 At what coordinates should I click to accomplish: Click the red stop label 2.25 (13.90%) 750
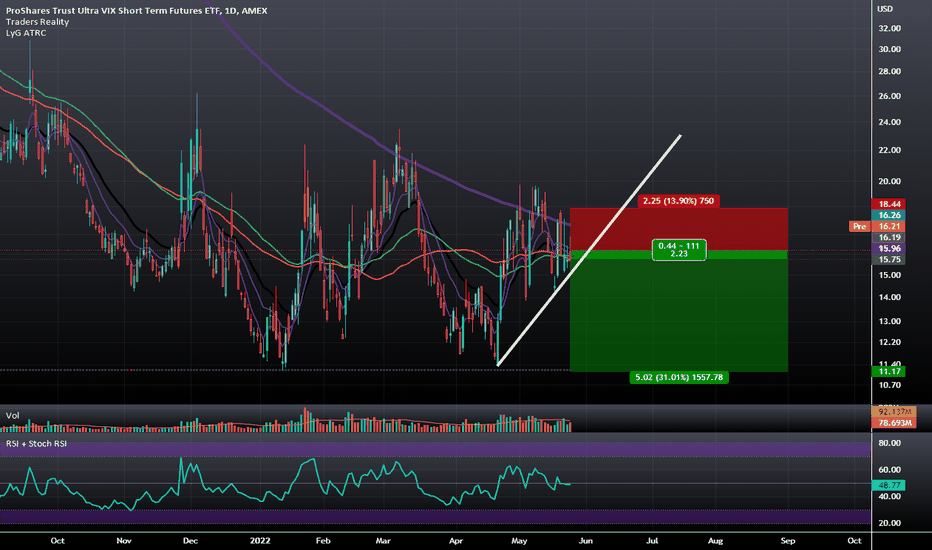pos(678,201)
